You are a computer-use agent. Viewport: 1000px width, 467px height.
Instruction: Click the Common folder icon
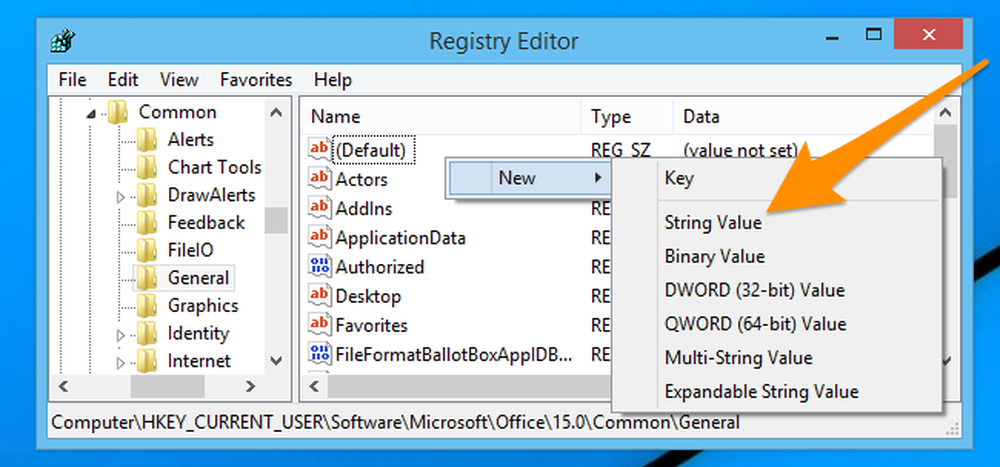point(118,112)
